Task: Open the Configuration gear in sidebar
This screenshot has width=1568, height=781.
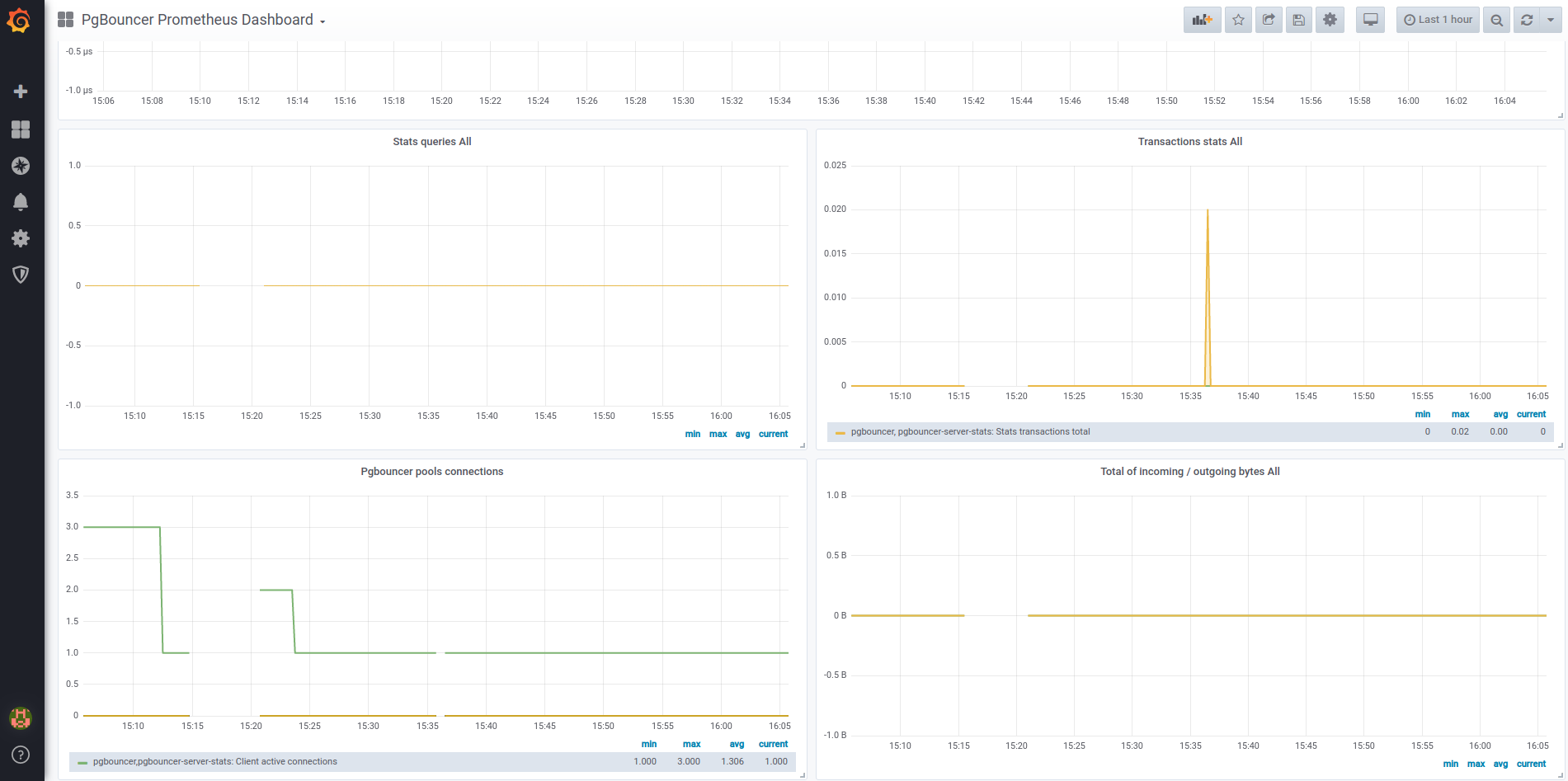Action: pos(21,238)
